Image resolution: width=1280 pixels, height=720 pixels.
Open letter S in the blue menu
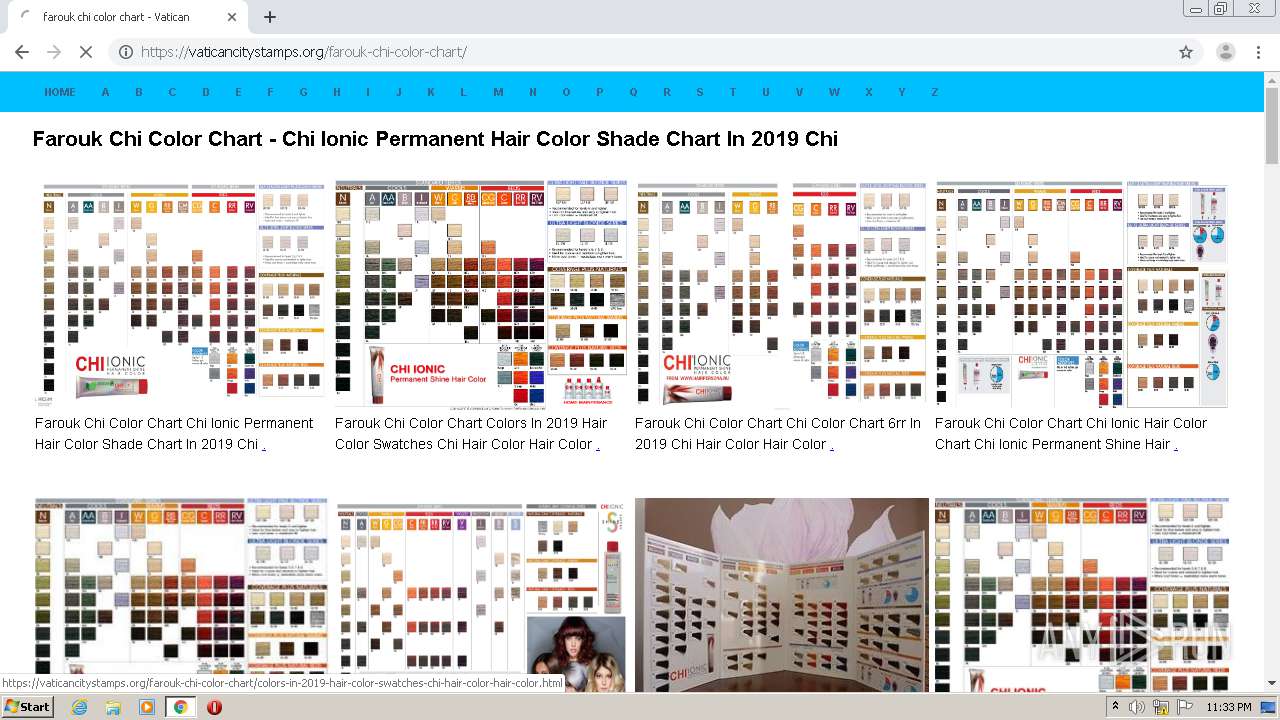(x=700, y=92)
